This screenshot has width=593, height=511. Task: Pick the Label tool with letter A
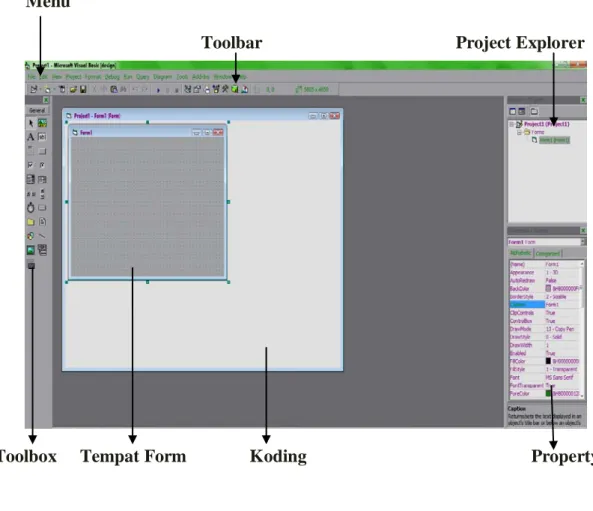(31, 137)
